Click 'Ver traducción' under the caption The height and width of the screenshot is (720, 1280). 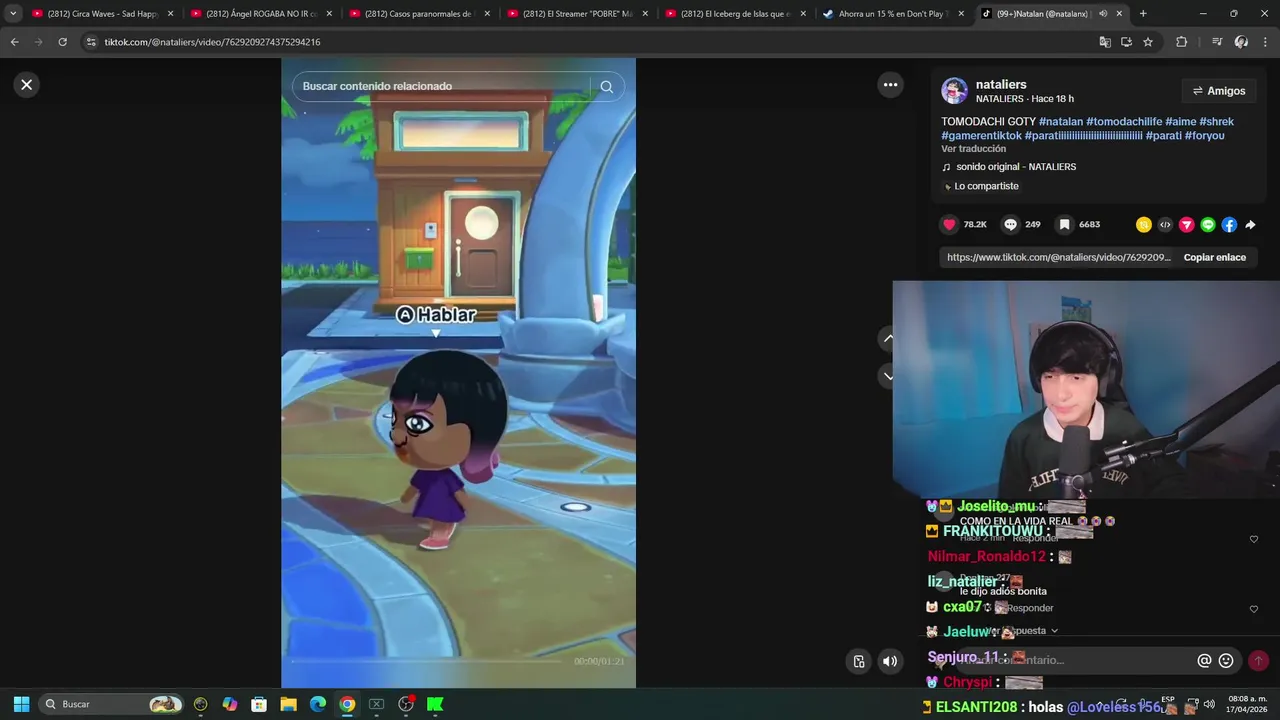973,149
